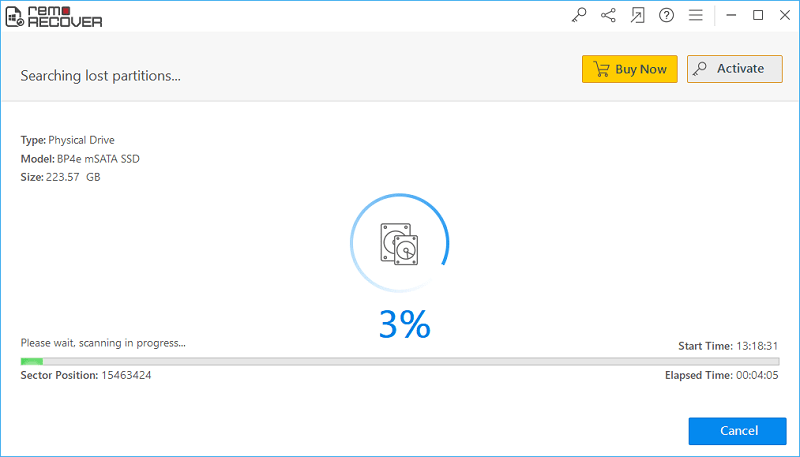The height and width of the screenshot is (457, 800).
Task: Open help via question mark icon
Action: tap(667, 15)
